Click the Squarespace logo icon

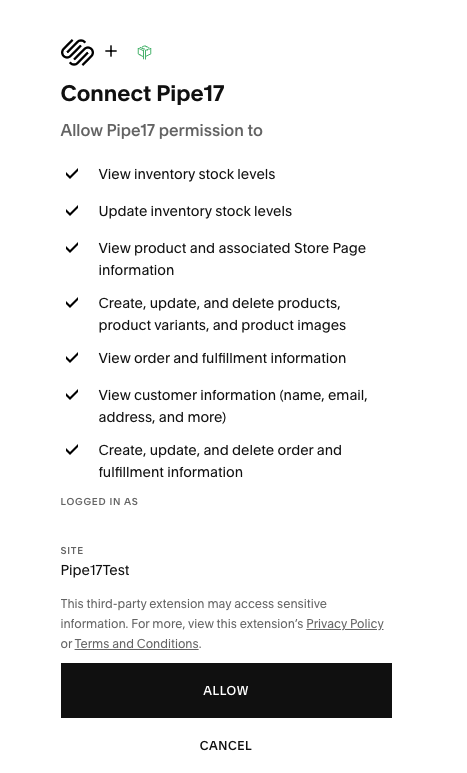click(77, 52)
